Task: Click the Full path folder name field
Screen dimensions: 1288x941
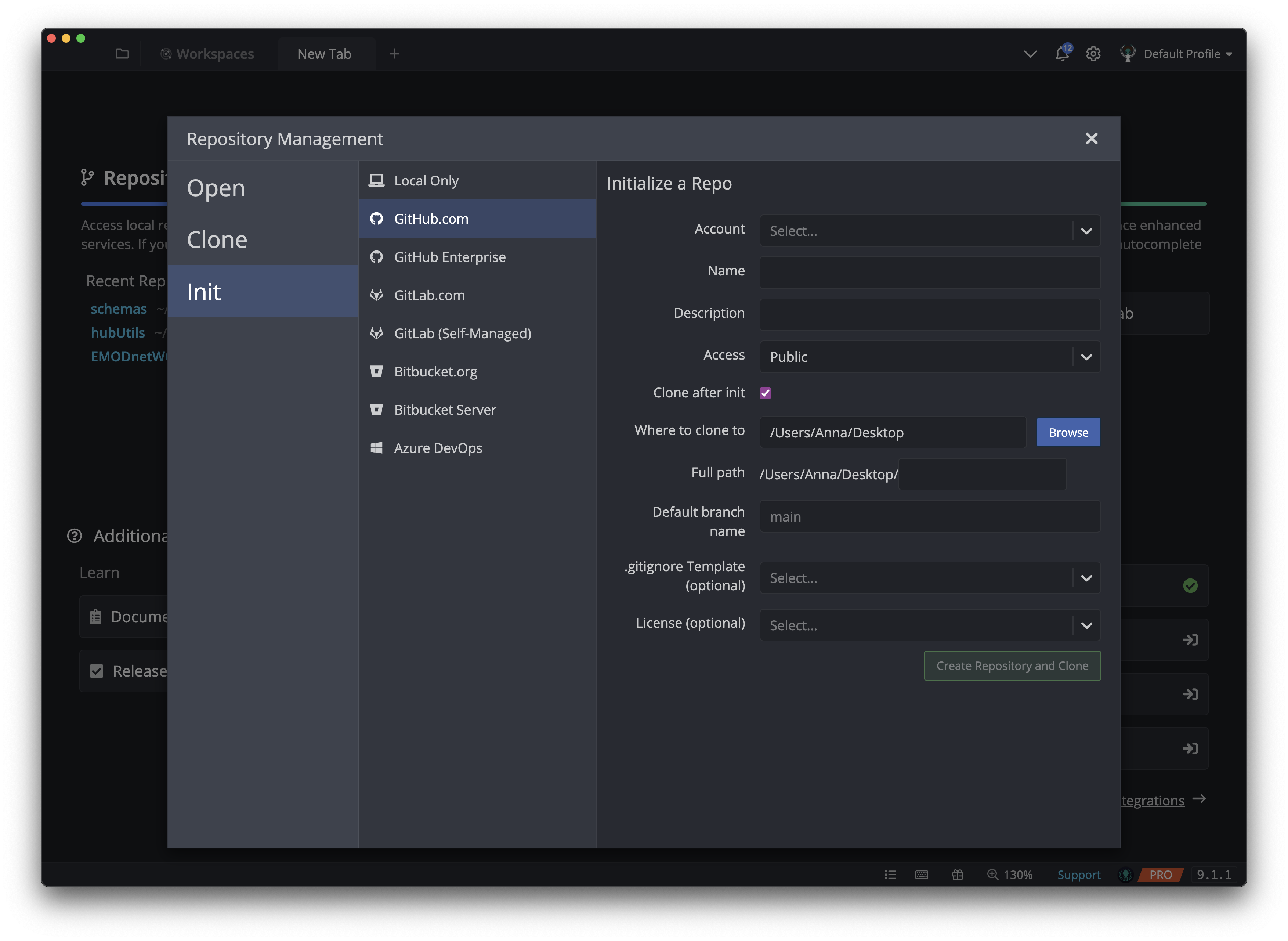Action: tap(982, 474)
